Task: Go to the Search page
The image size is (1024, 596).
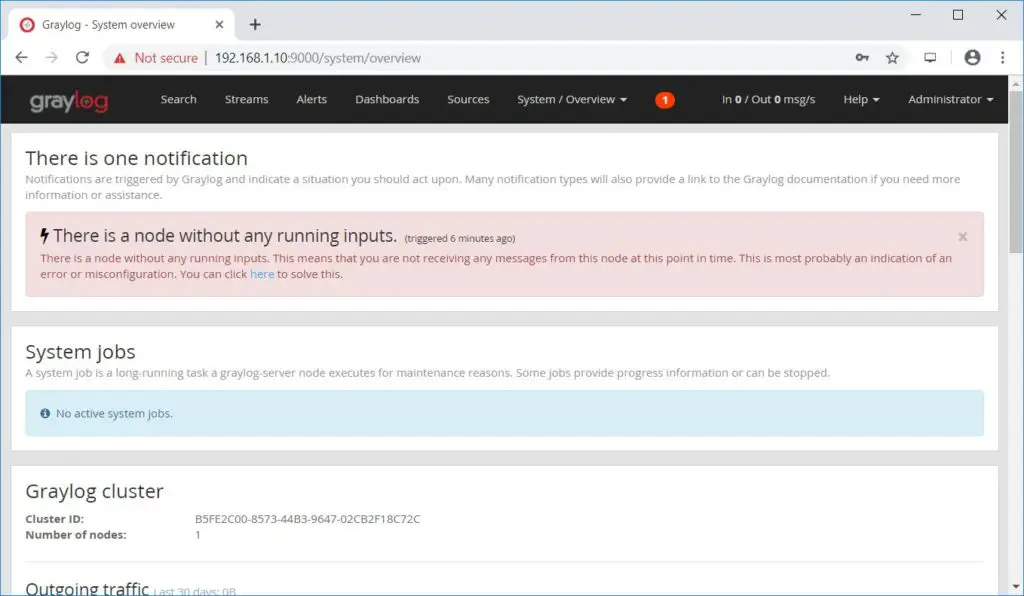Action: tap(178, 99)
